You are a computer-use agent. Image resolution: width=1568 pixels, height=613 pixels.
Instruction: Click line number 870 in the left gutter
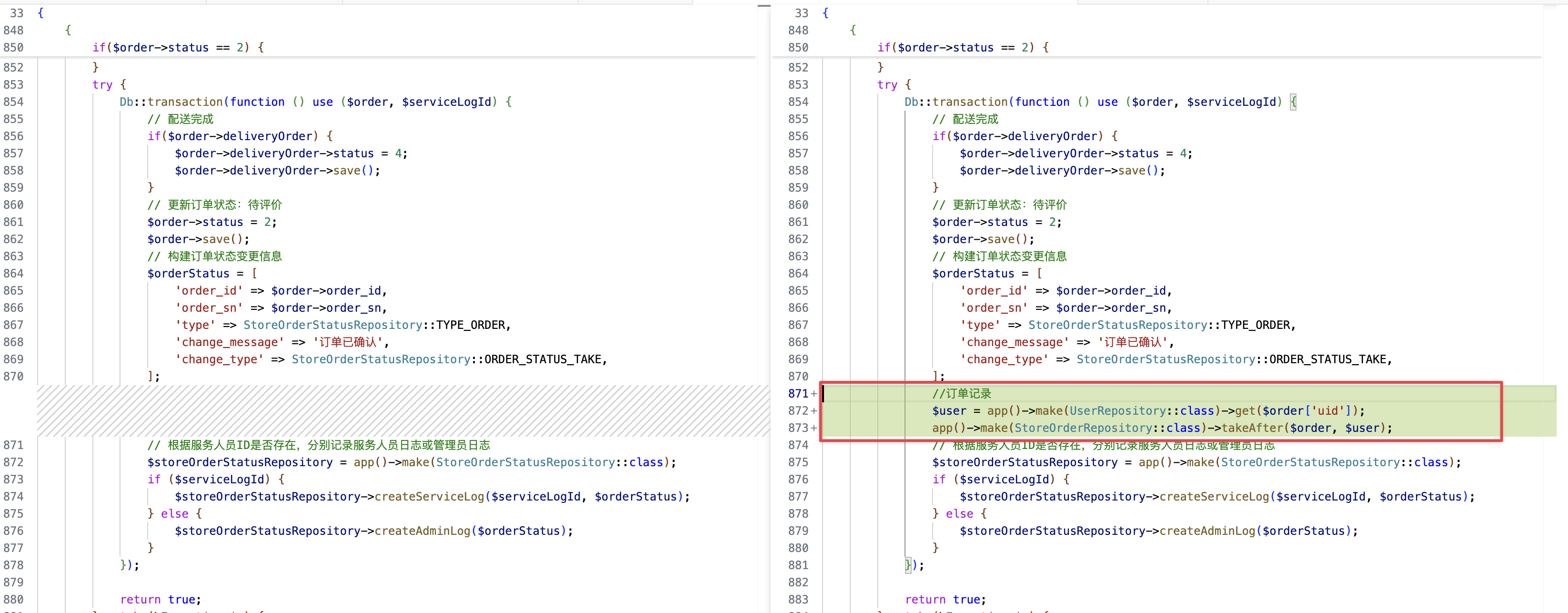(x=13, y=377)
